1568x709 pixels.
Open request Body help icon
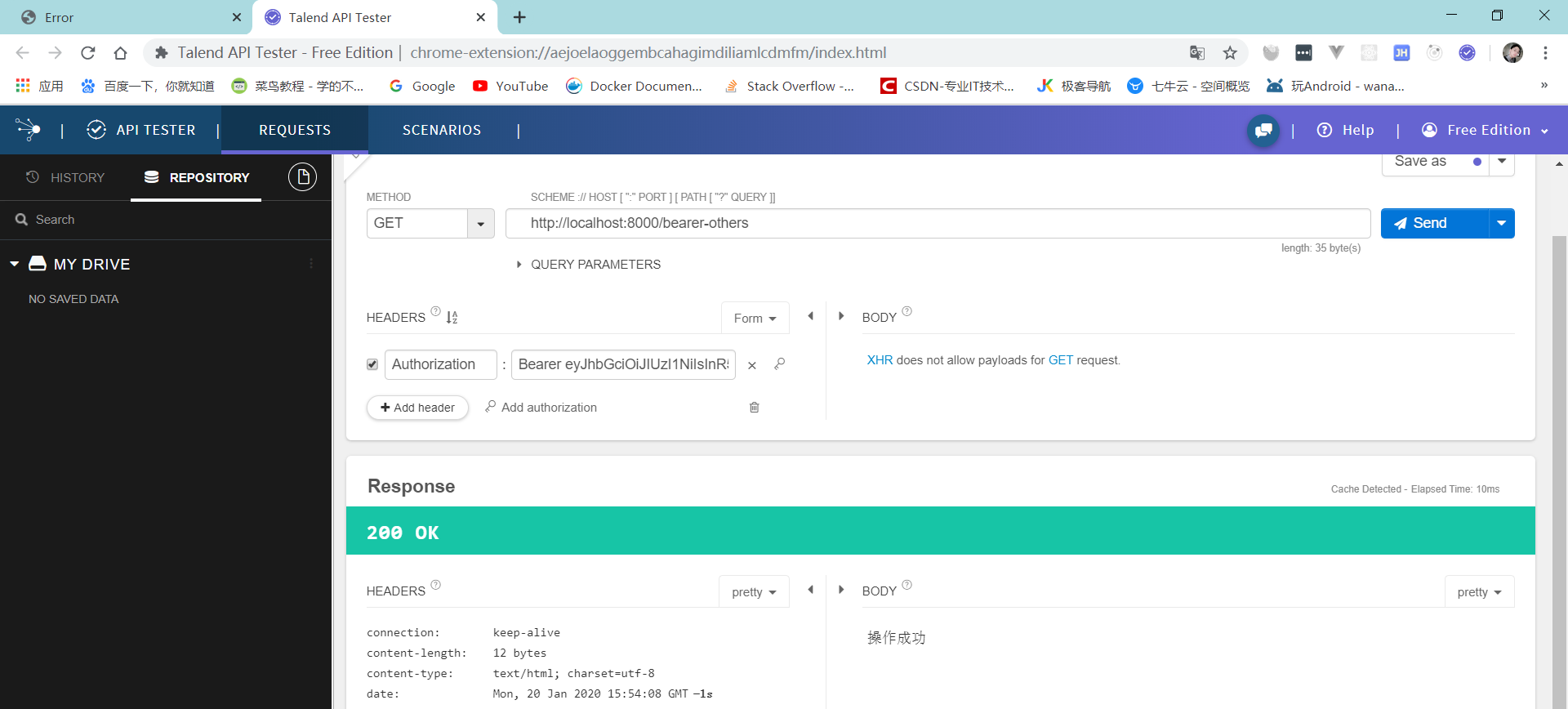(907, 311)
